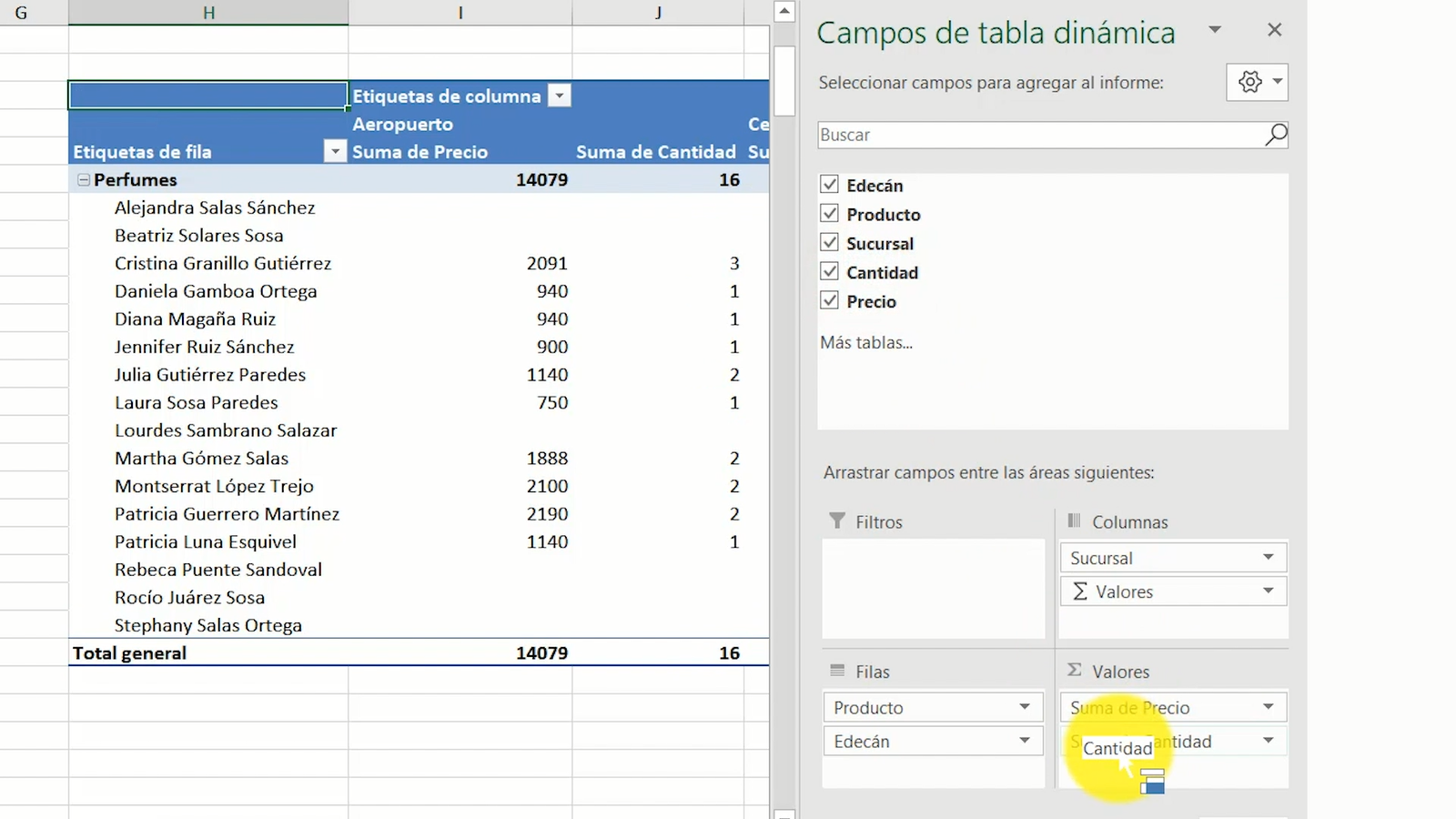Click the worksheet vertical scrollbar thumb

coord(784,80)
